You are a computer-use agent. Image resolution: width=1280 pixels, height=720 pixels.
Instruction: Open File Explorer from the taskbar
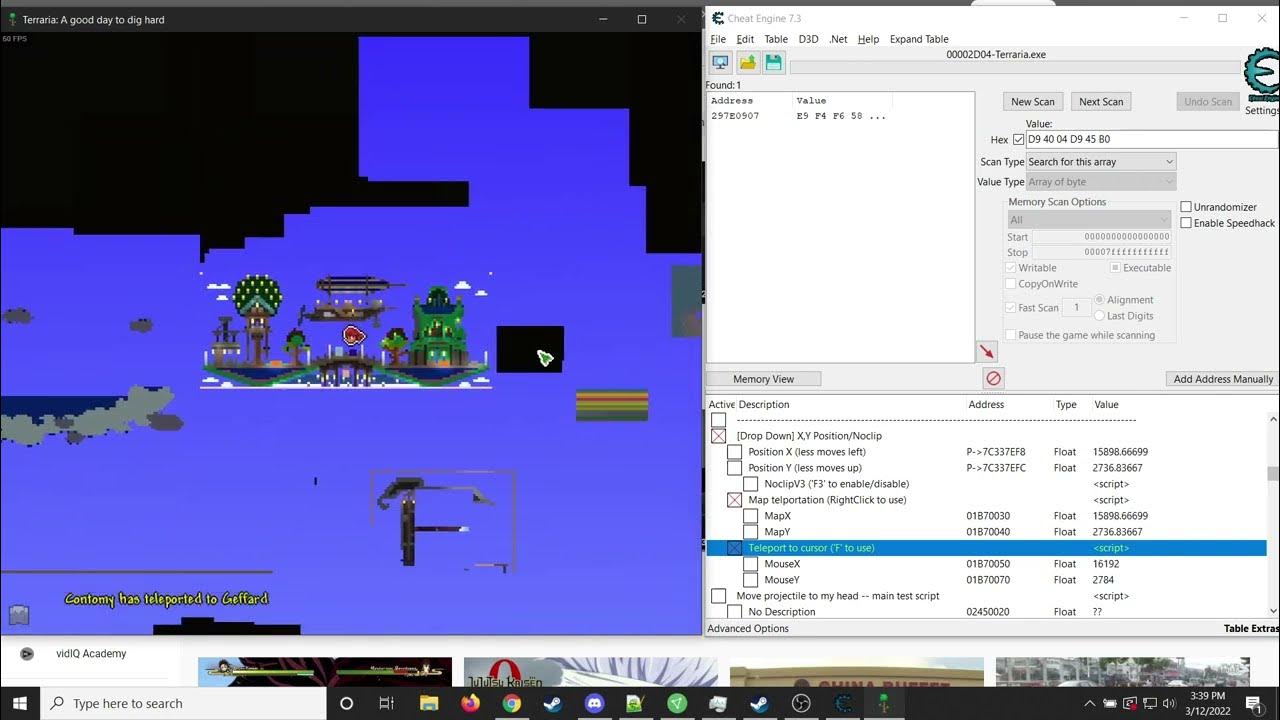coord(429,703)
